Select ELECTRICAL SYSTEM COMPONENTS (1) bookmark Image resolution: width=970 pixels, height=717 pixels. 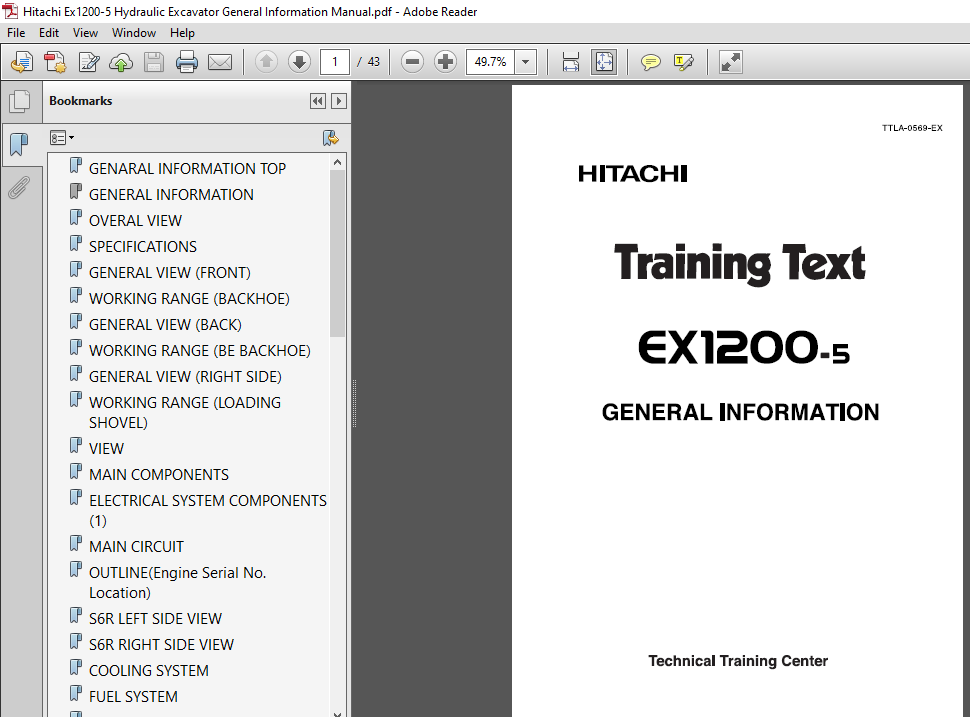208,510
